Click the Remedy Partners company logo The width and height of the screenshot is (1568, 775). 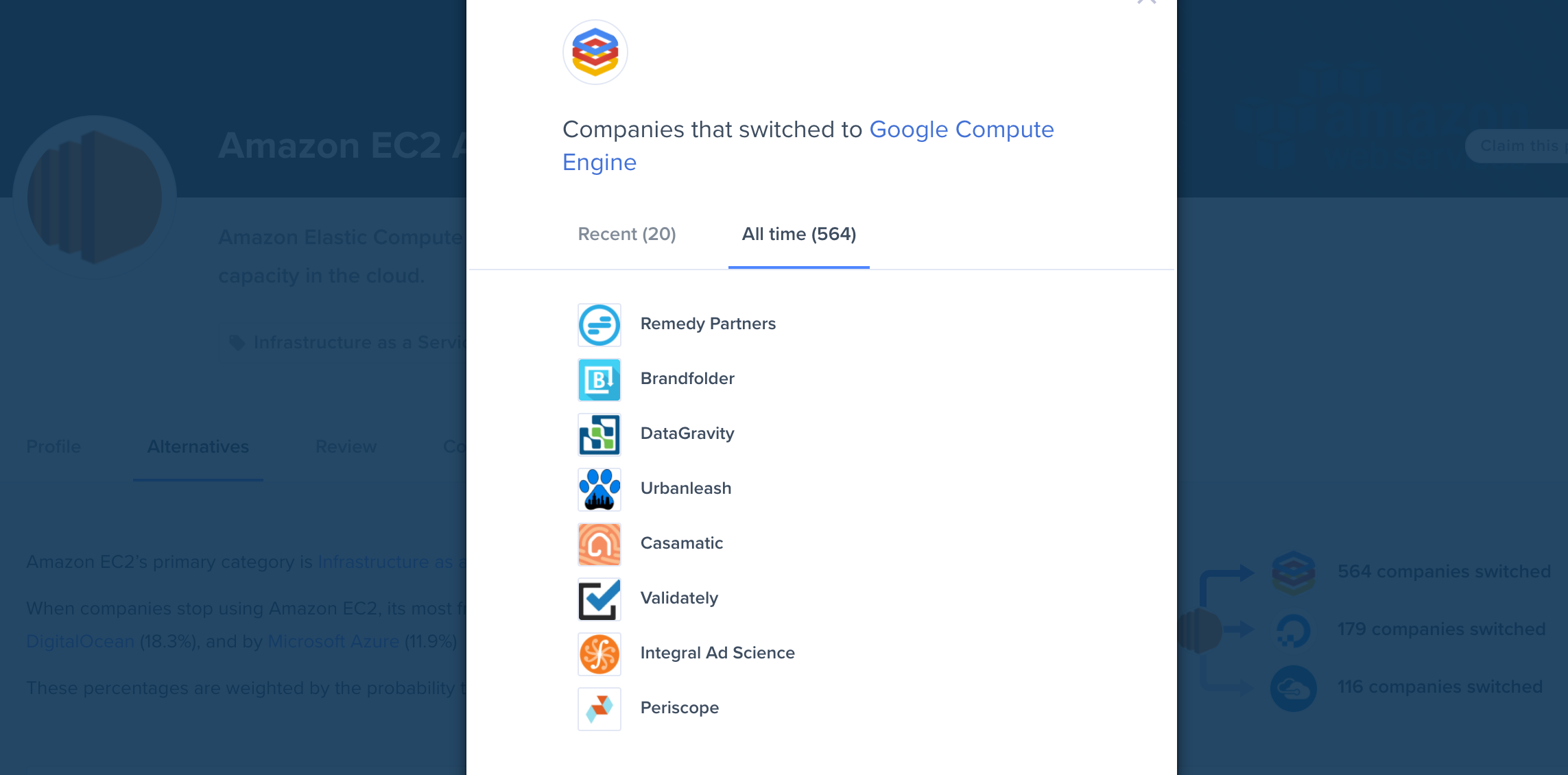tap(599, 324)
